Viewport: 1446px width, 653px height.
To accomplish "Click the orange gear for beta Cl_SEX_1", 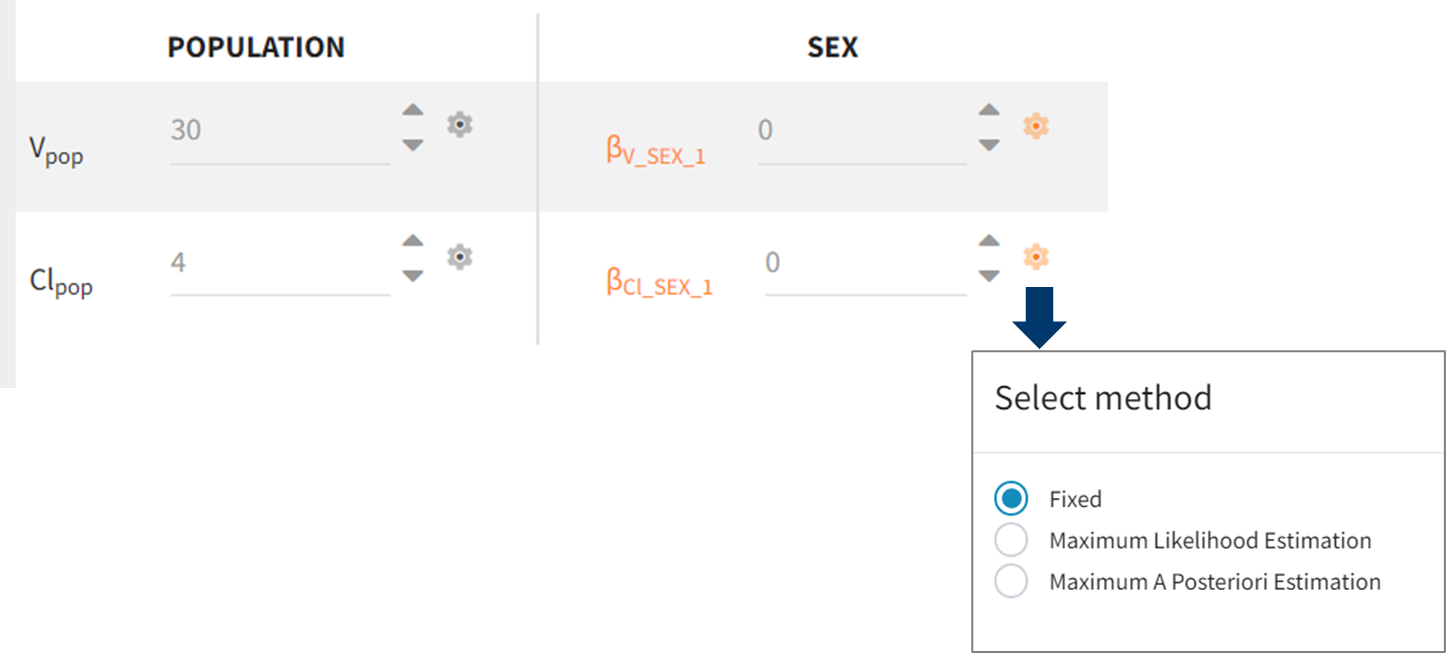I will 1036,257.
